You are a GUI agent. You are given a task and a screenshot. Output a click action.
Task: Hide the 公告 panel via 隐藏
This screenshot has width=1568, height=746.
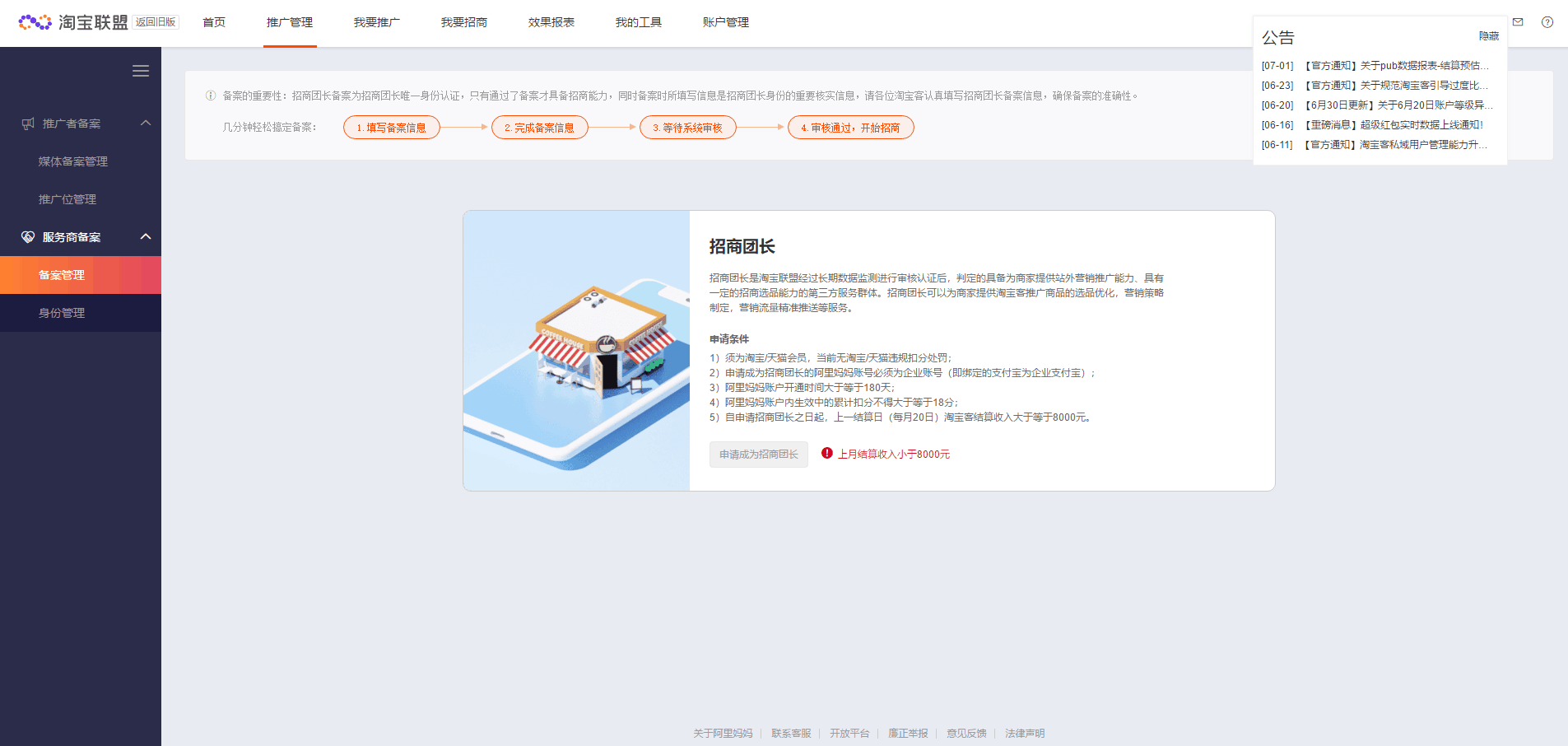1489,36
